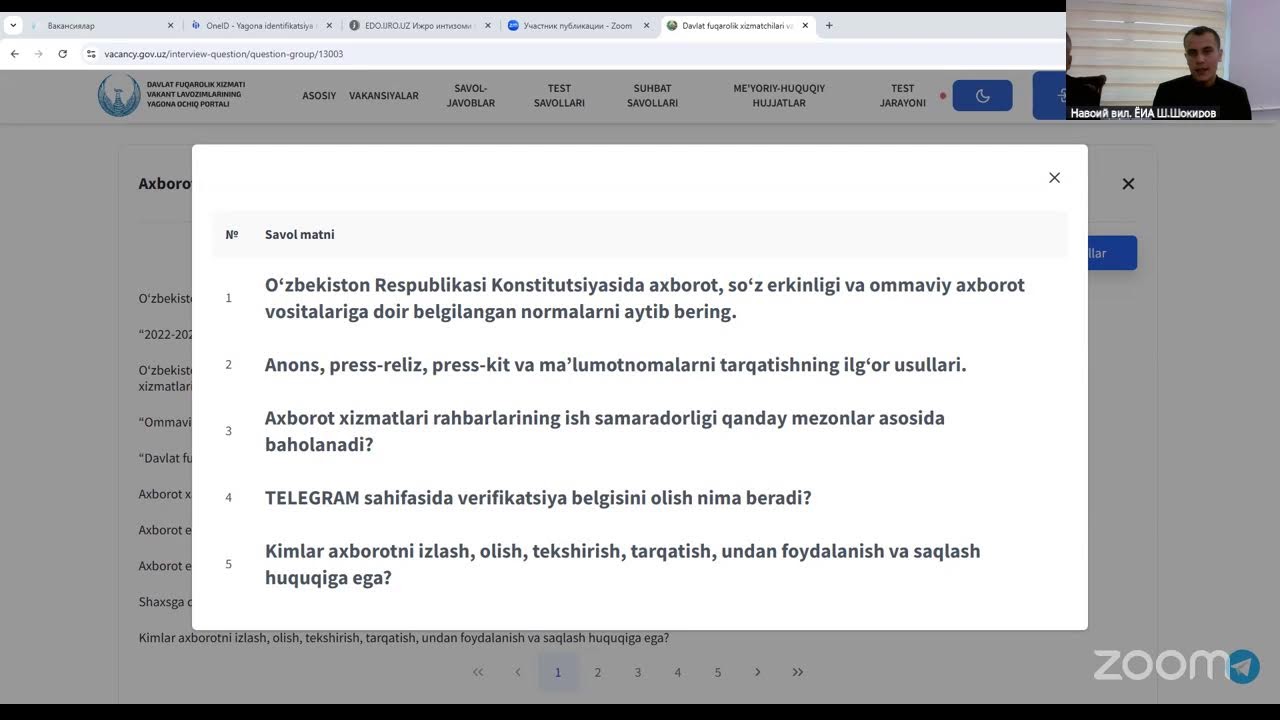Select pagination page 4
The width and height of the screenshot is (1280, 720).
click(x=678, y=672)
